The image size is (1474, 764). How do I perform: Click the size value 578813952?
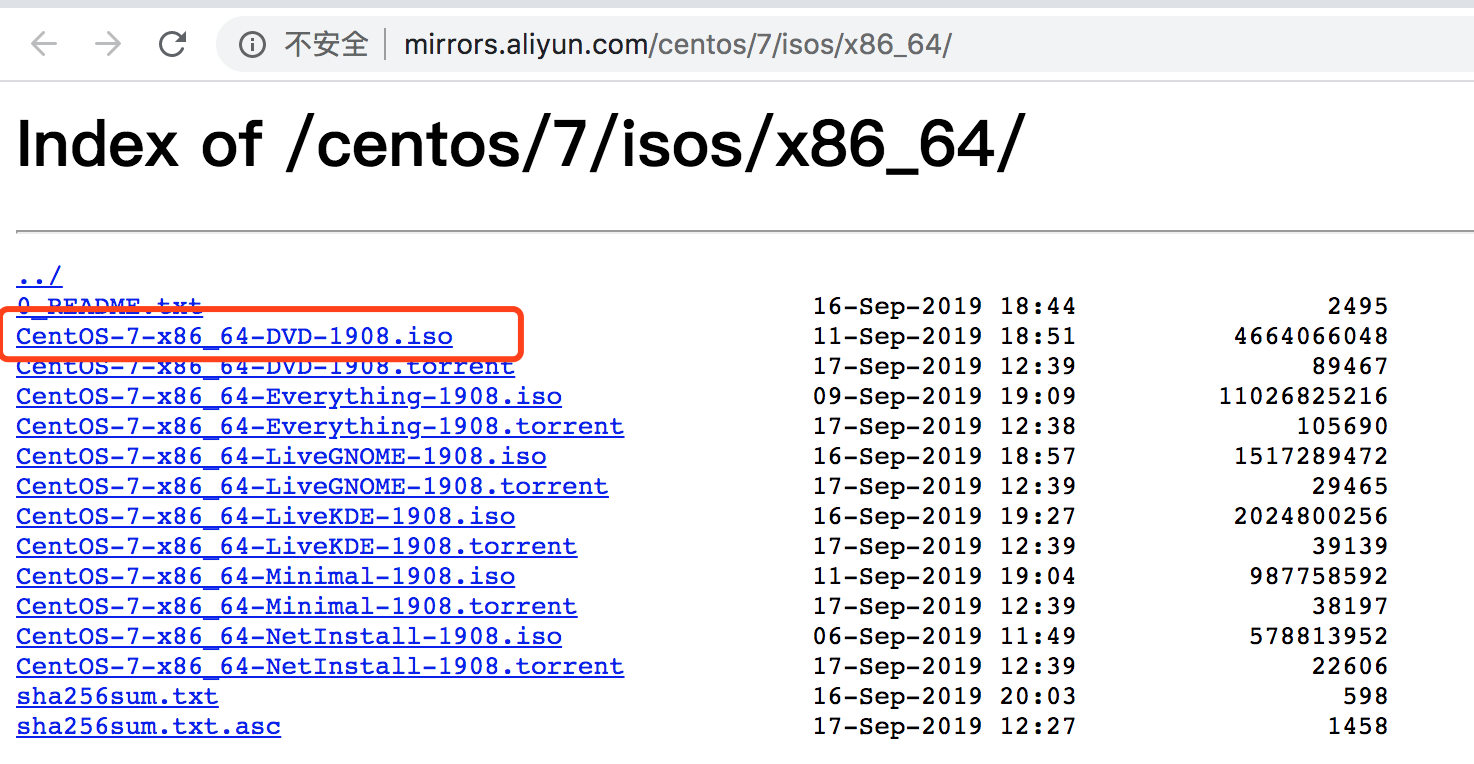(x=1319, y=636)
